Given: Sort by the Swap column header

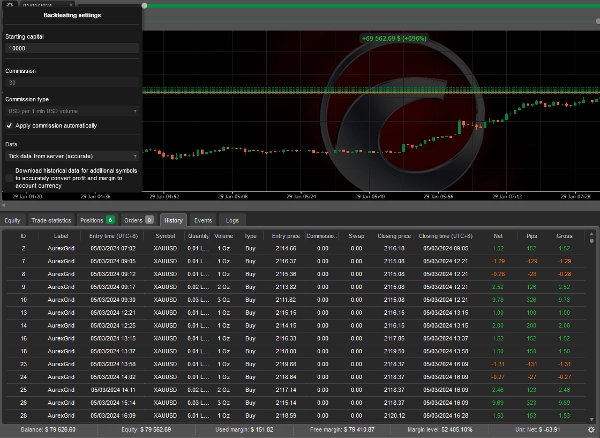Looking at the screenshot, I should [x=356, y=236].
